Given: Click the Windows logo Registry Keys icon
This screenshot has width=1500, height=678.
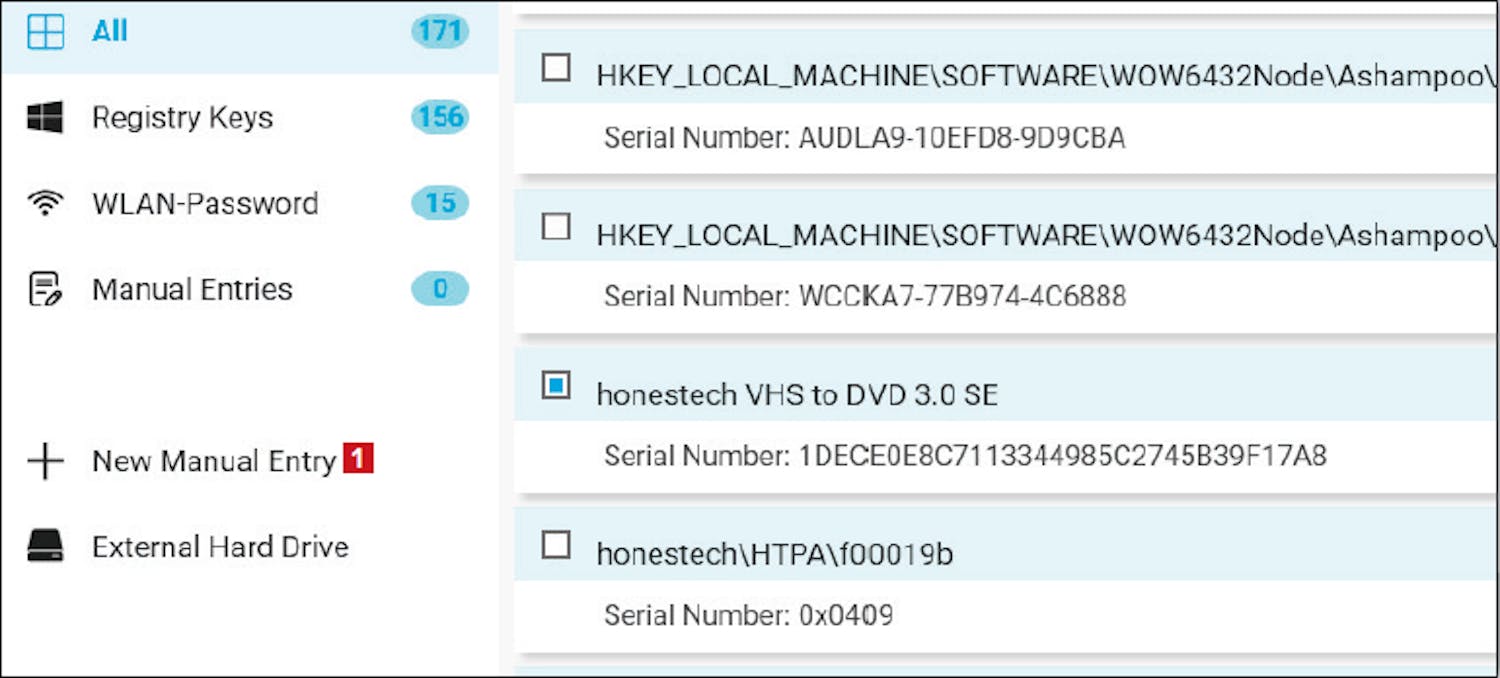Looking at the screenshot, I should (45, 118).
